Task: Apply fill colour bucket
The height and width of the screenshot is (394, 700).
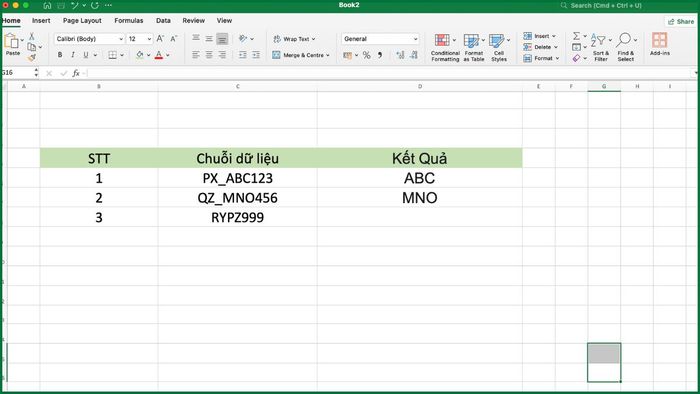Action: 140,55
